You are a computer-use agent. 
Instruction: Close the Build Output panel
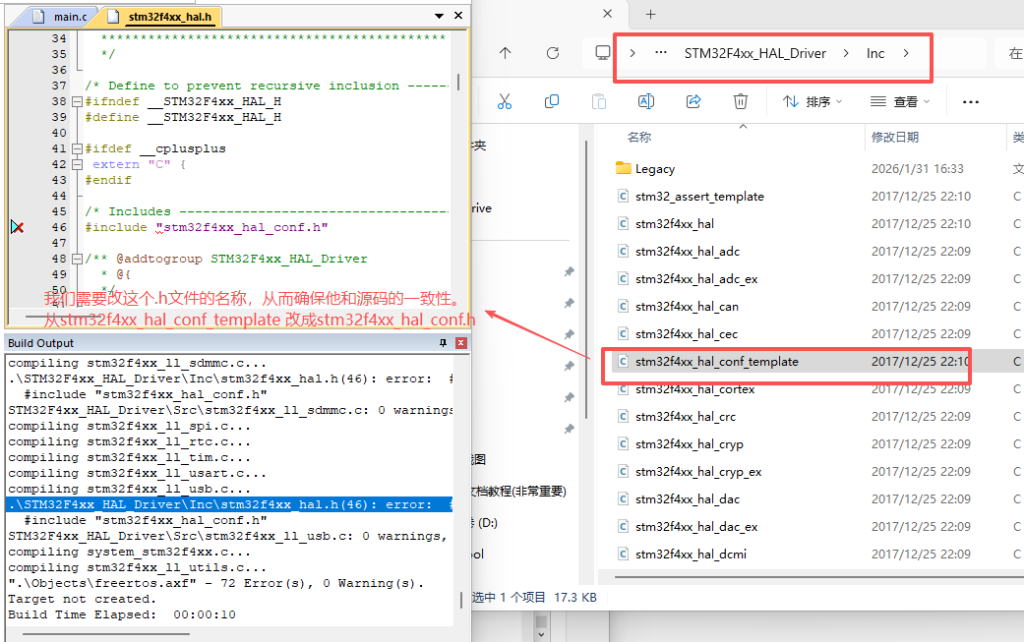click(x=461, y=343)
